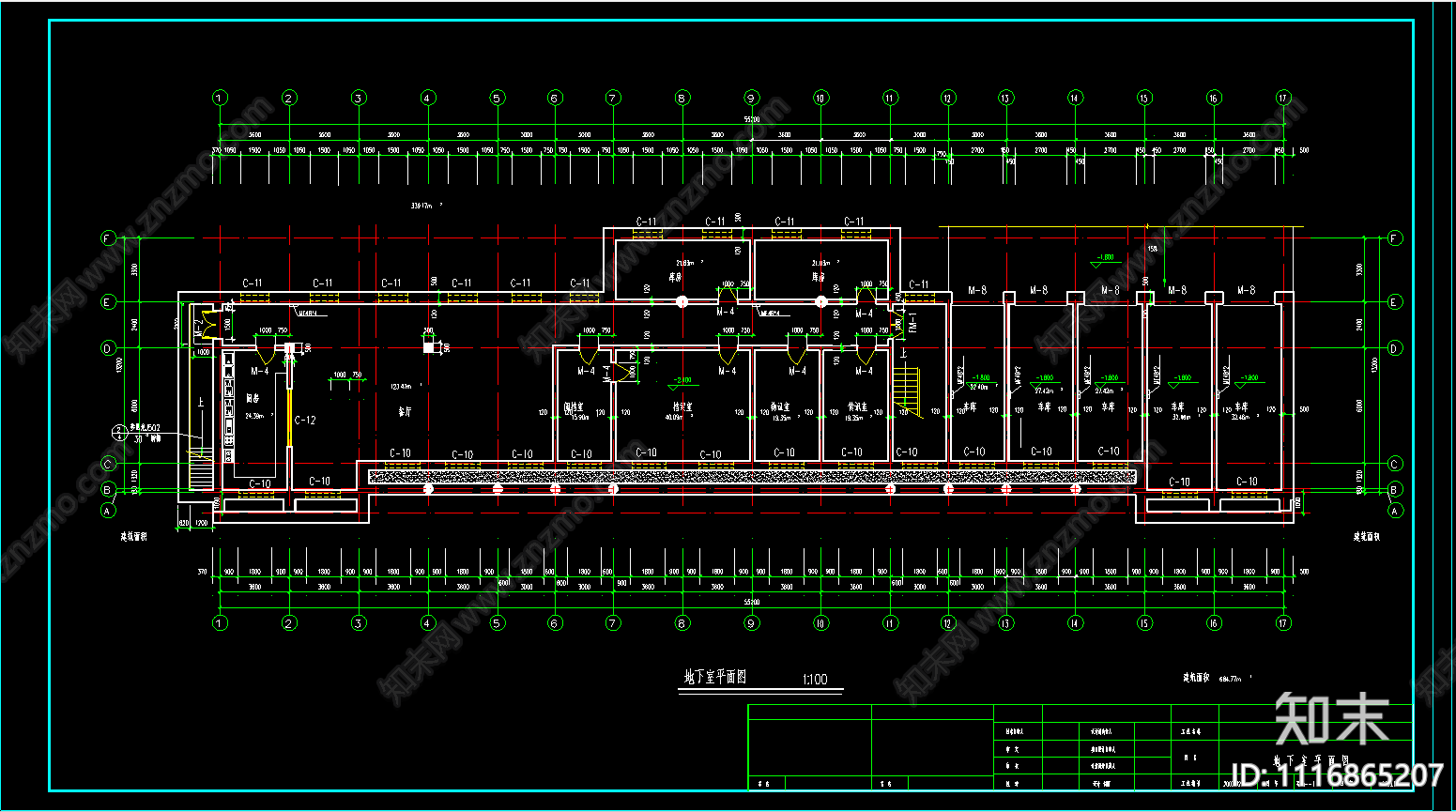The image size is (1456, 812).
Task: Select the C-12 window label
Action: 305,421
